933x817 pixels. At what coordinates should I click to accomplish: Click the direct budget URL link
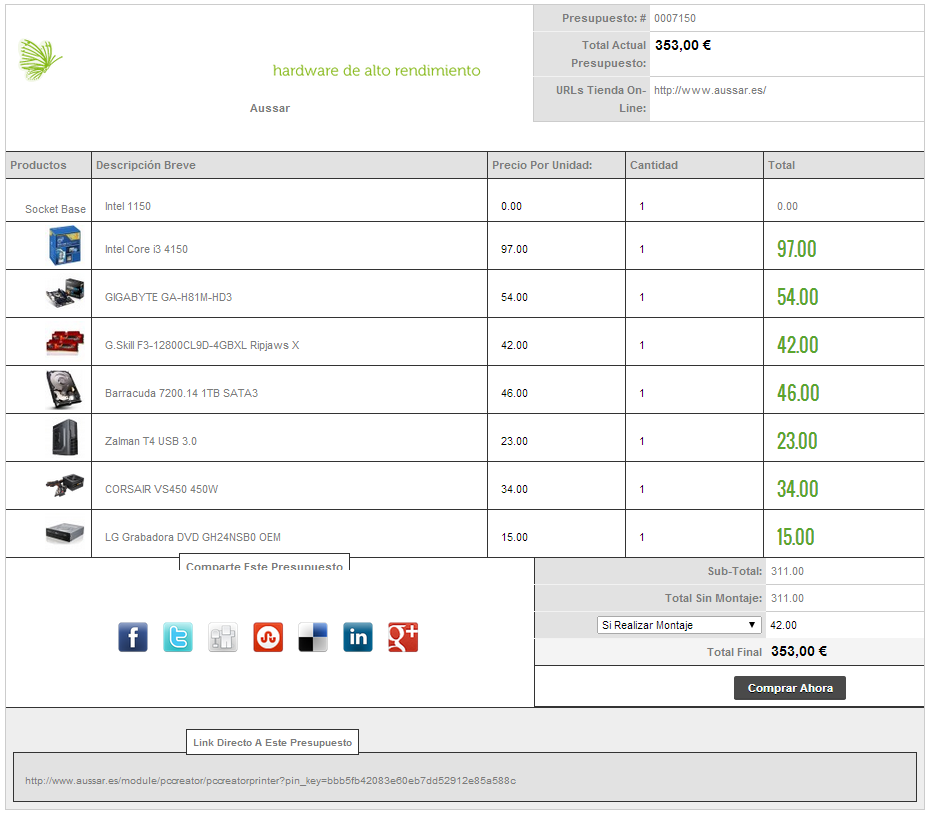(x=271, y=780)
